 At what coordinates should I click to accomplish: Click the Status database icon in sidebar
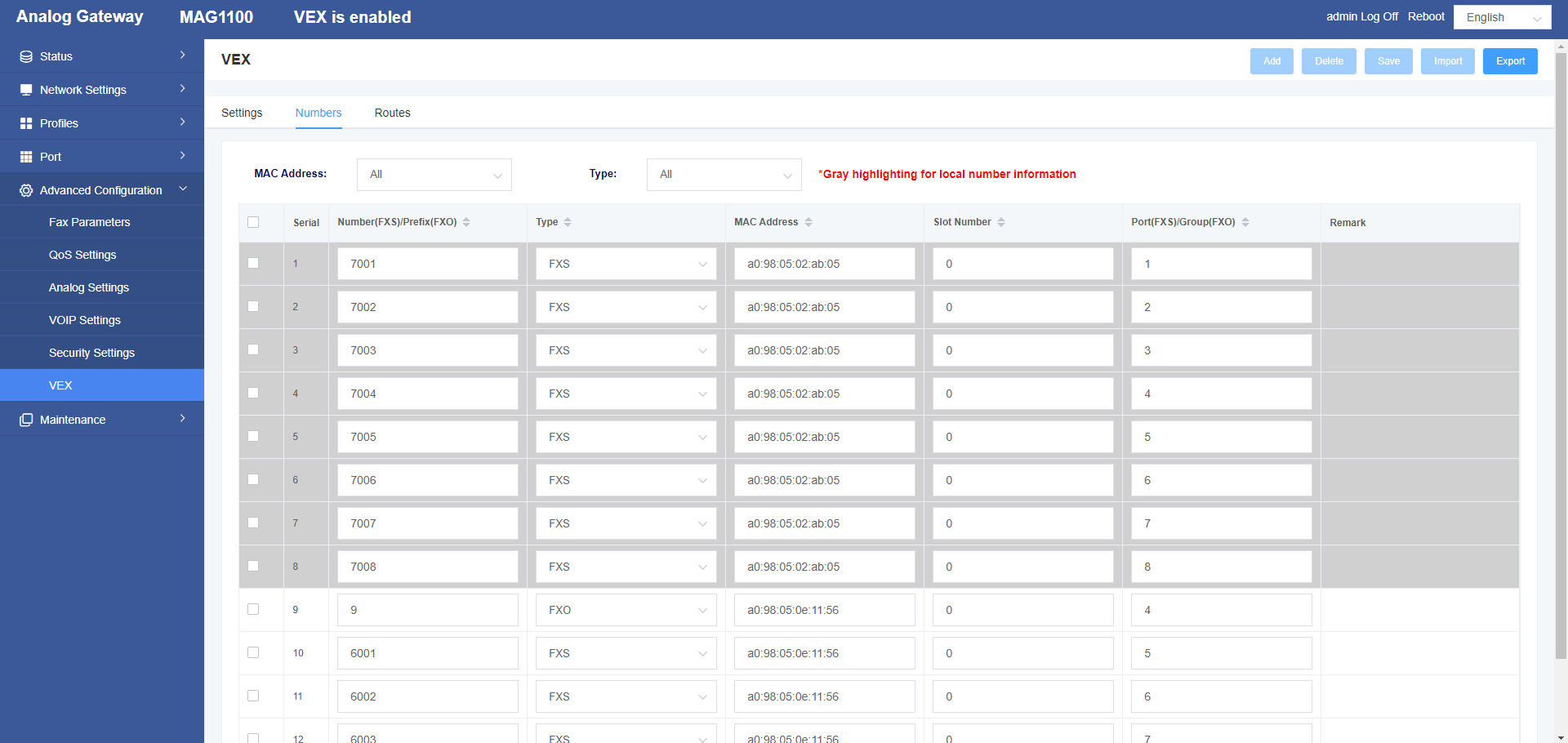click(x=26, y=56)
